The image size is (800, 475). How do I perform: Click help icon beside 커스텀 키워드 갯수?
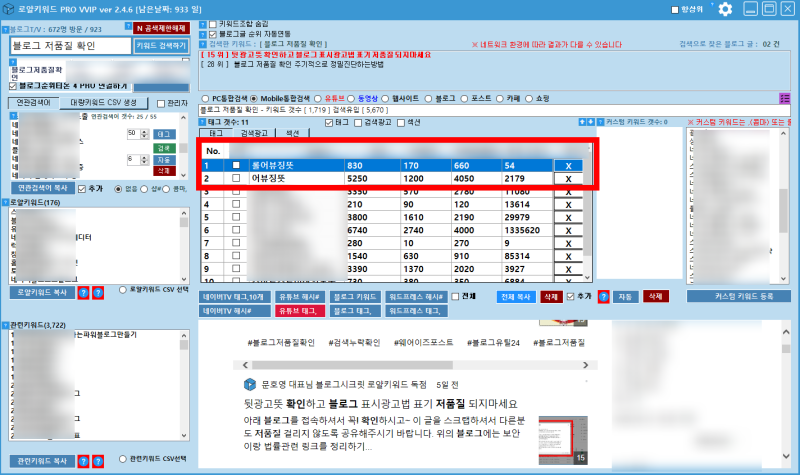click(x=601, y=122)
